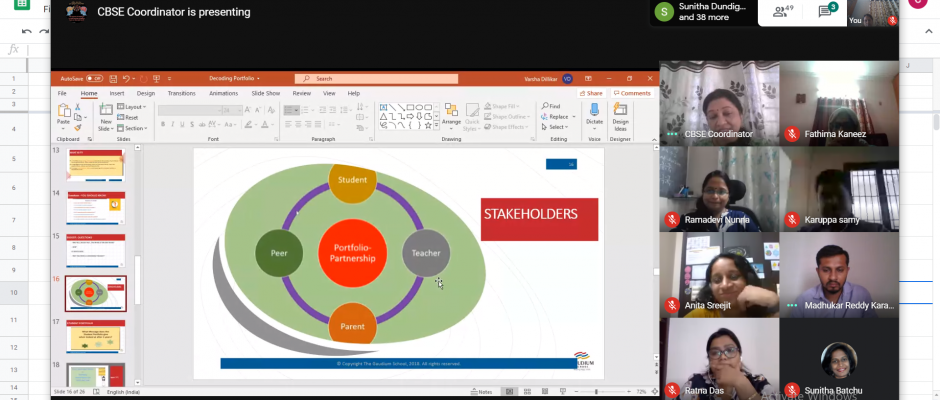Expand the shapes gallery More arrow
Viewport: 940px width, 400px height.
tap(436, 125)
